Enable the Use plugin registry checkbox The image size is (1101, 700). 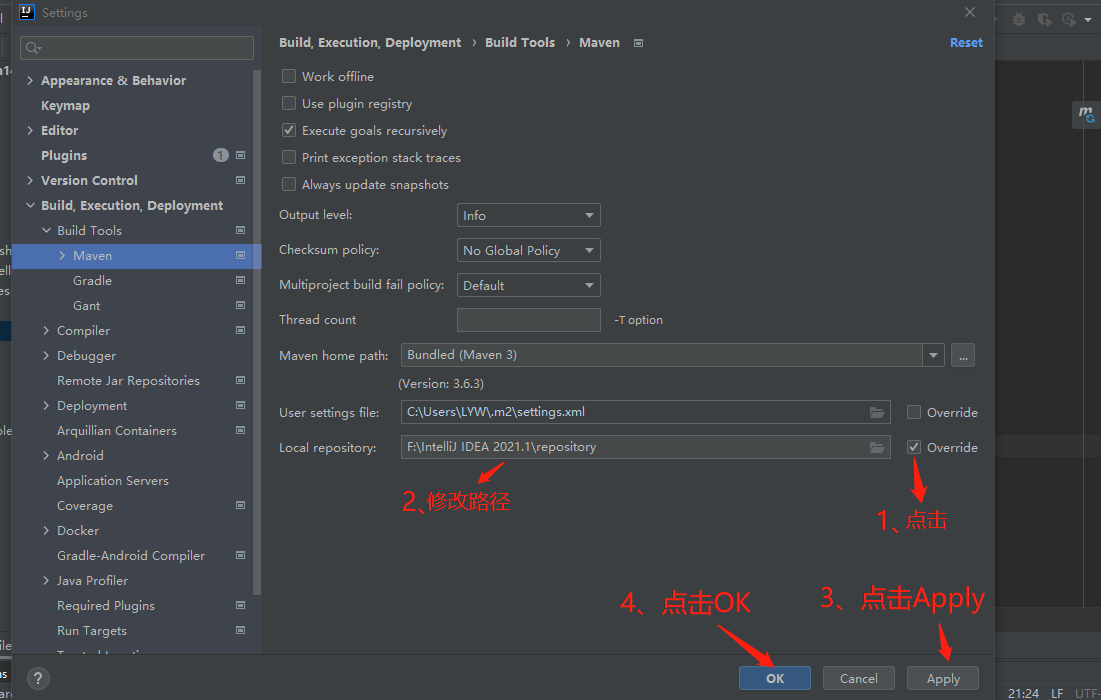click(289, 103)
